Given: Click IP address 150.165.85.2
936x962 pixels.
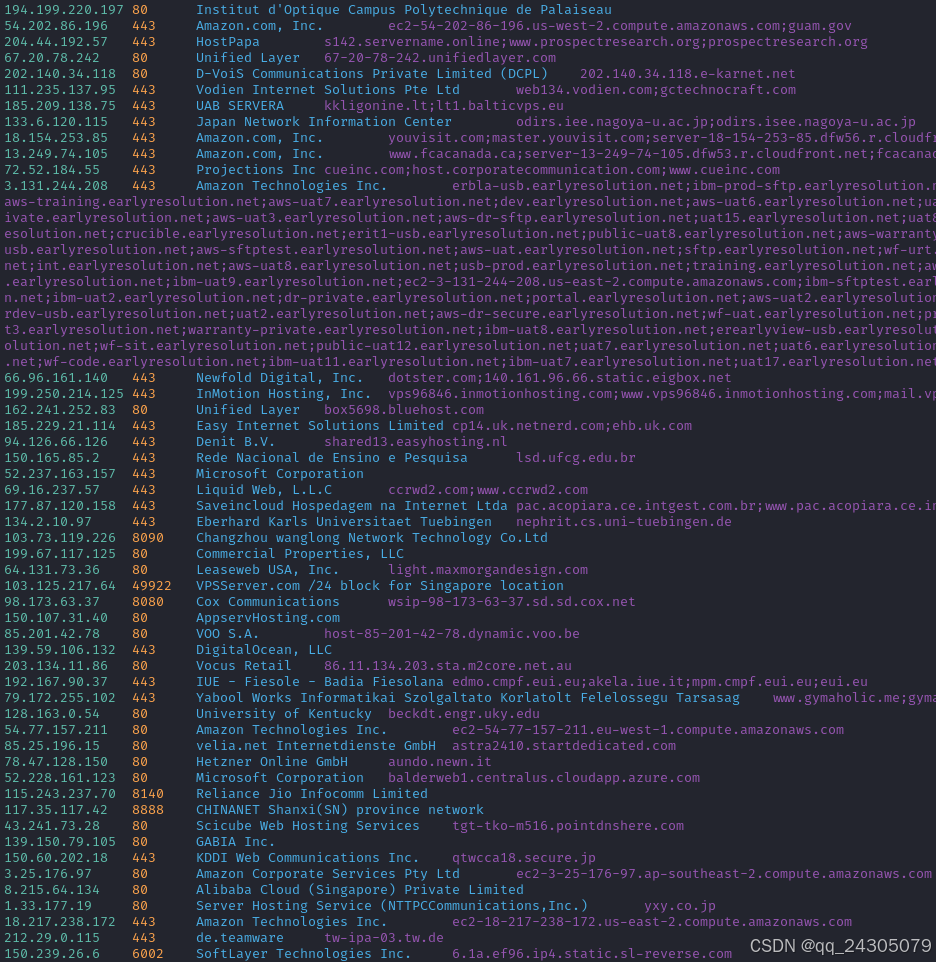Looking at the screenshot, I should click(x=52, y=457).
